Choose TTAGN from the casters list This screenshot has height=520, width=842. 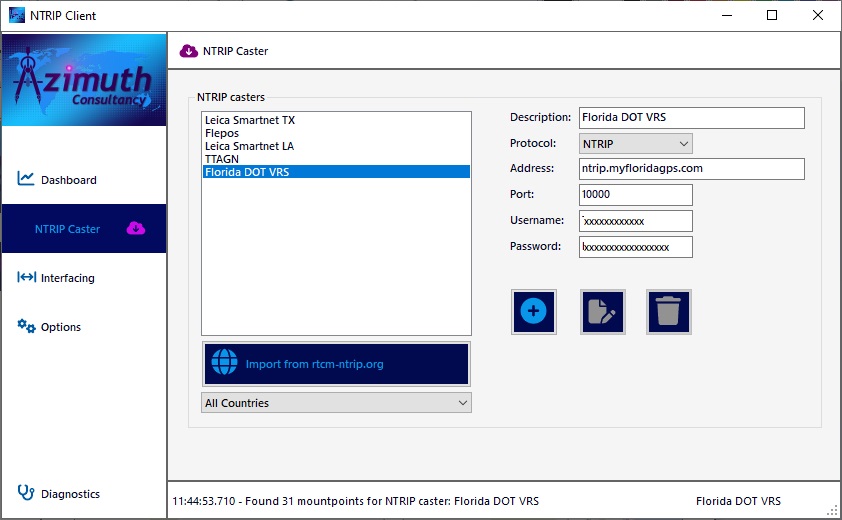click(222, 159)
